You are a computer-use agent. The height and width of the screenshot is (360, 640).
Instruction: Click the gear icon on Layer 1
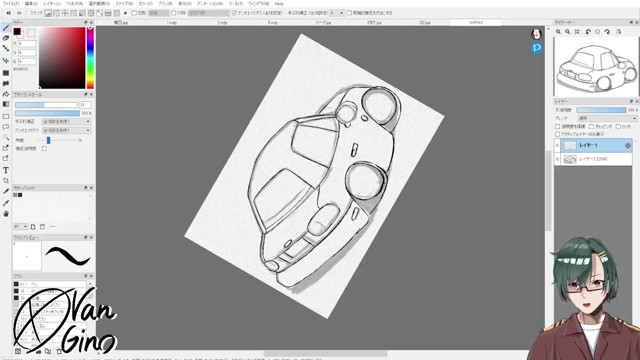(x=628, y=145)
